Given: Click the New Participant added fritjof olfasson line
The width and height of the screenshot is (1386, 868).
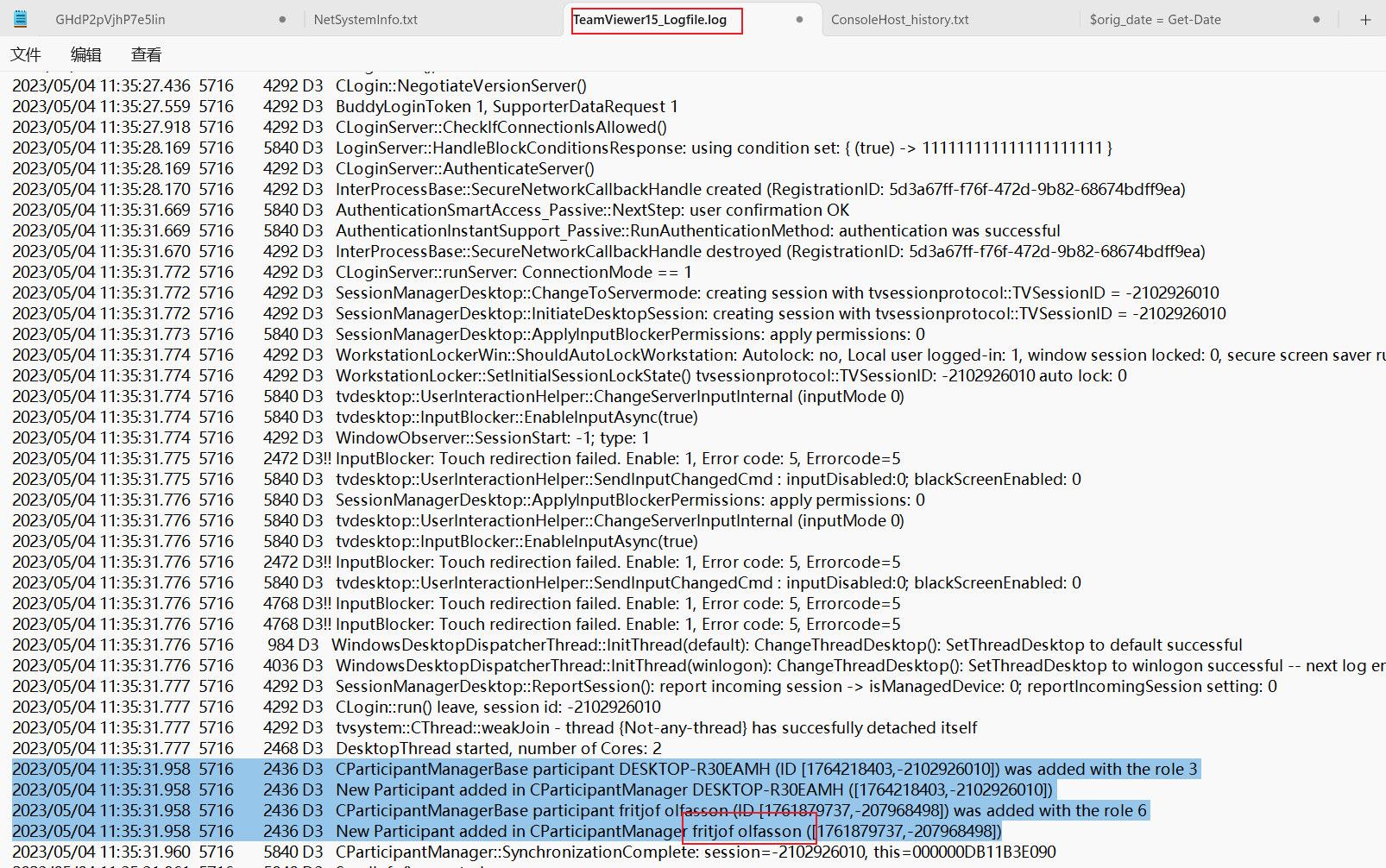Looking at the screenshot, I should tap(507, 831).
